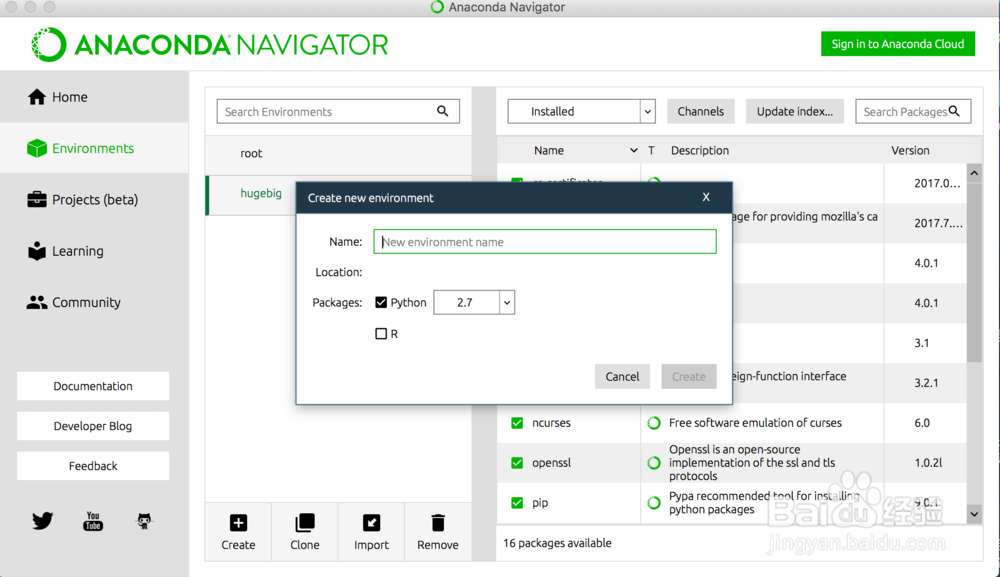Focus the New environment name field

click(545, 242)
